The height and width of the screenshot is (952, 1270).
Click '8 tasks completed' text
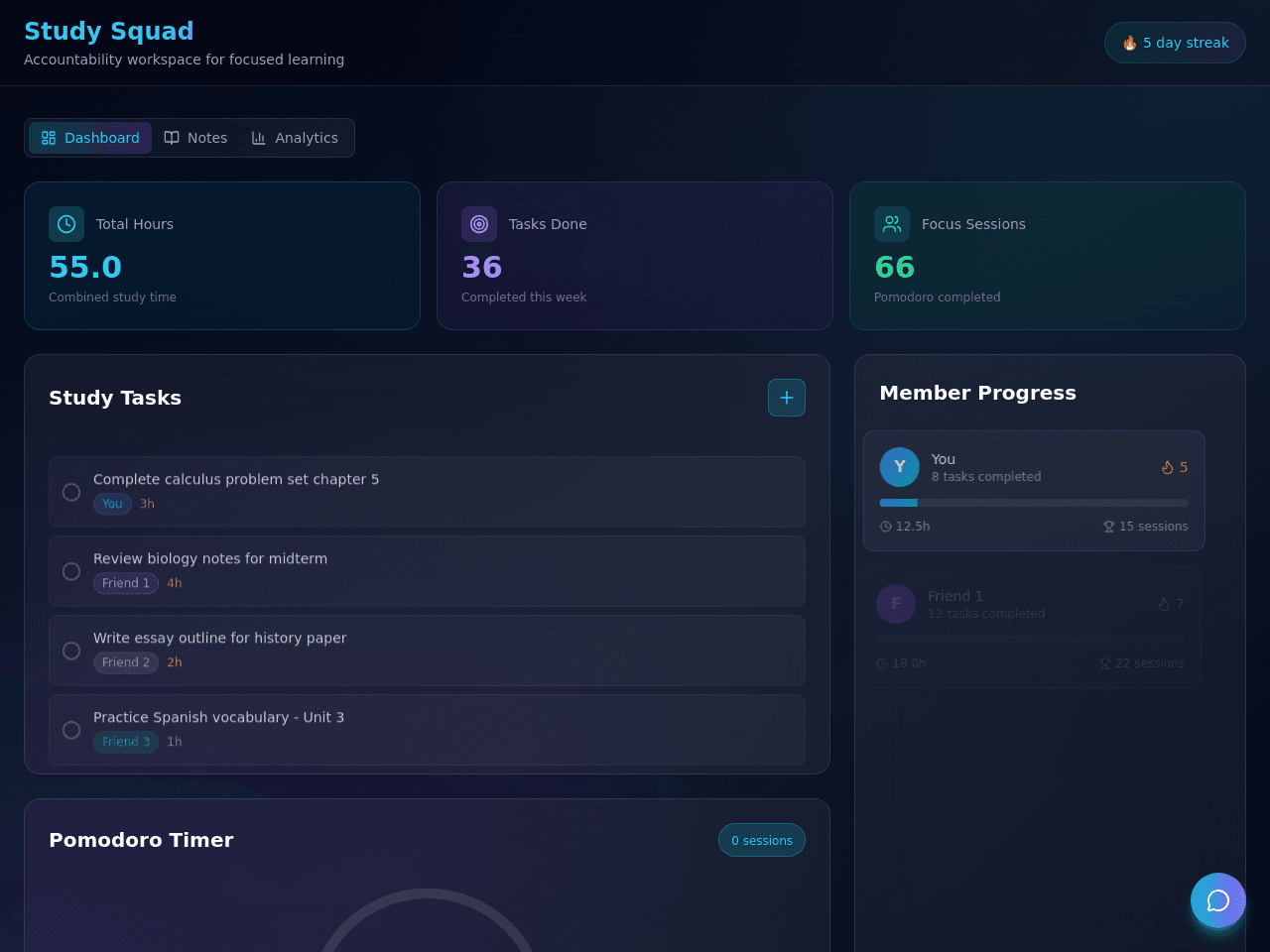point(986,477)
